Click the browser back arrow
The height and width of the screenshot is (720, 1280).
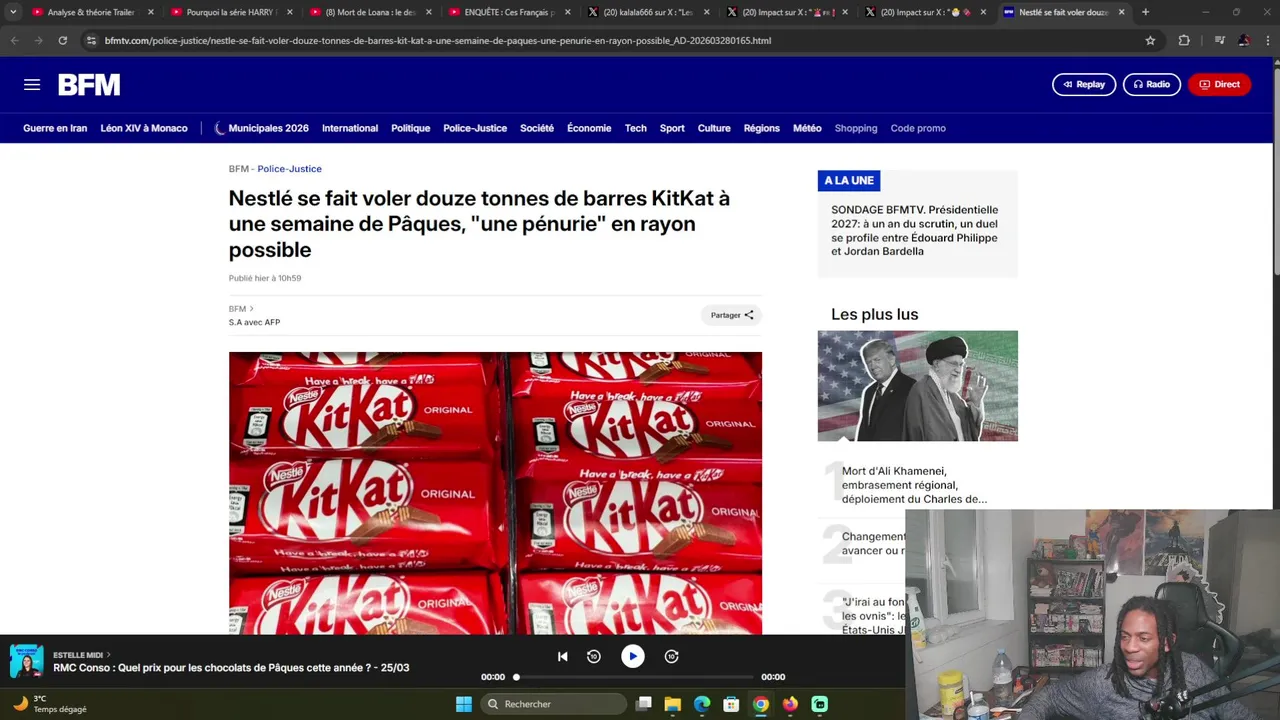[x=14, y=40]
